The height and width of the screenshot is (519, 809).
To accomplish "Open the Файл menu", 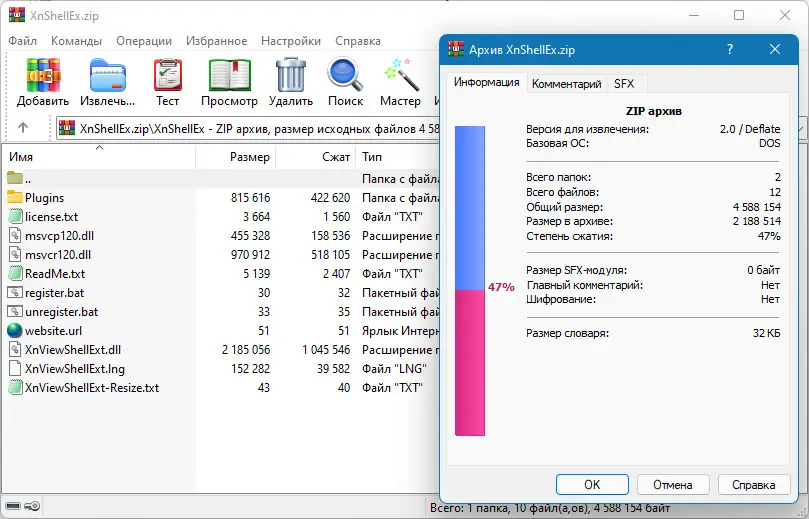I will tap(22, 41).
